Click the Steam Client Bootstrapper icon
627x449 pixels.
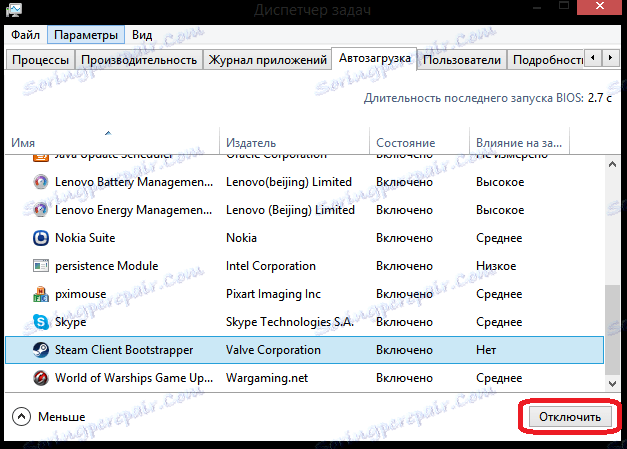click(40, 350)
